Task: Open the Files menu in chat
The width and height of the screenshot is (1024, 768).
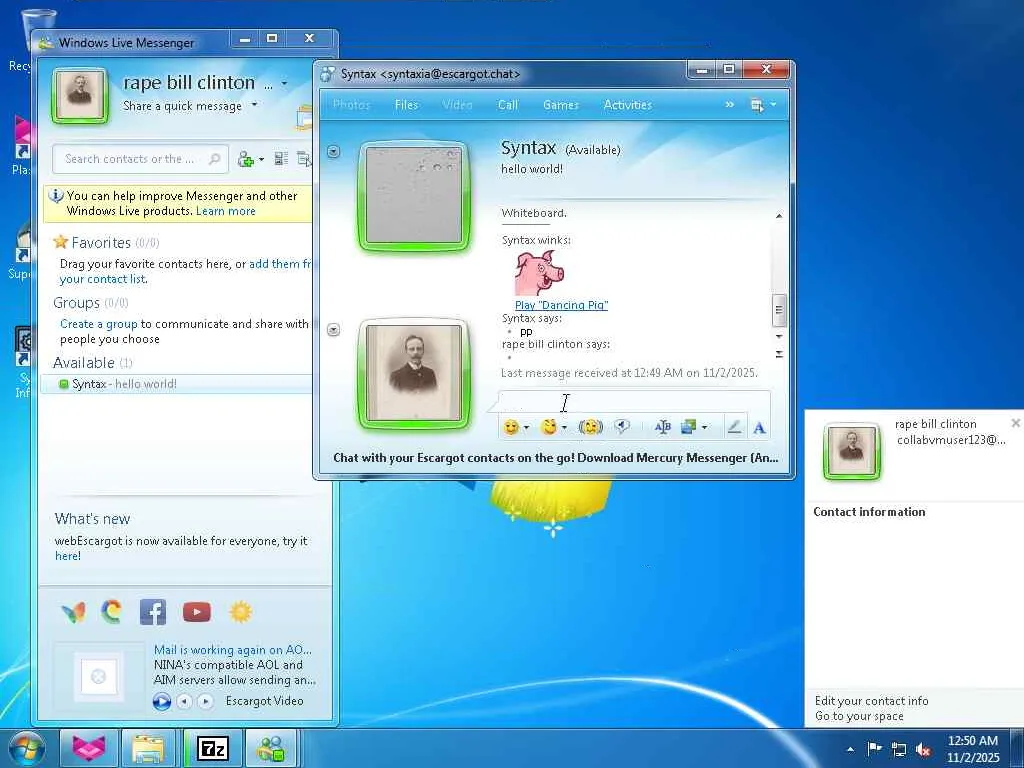Action: [406, 104]
